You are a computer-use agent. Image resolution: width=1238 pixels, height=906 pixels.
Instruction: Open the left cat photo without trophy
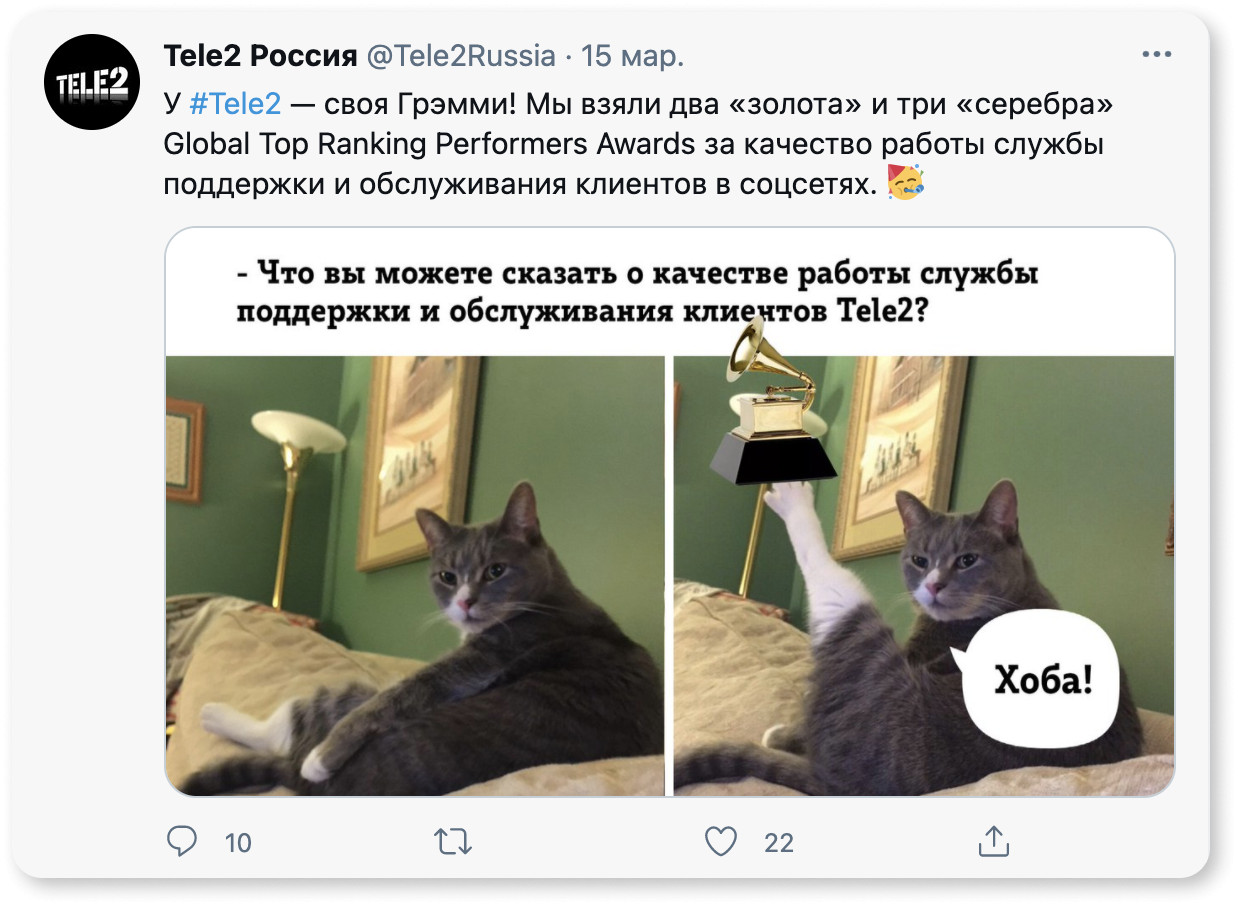[415, 575]
